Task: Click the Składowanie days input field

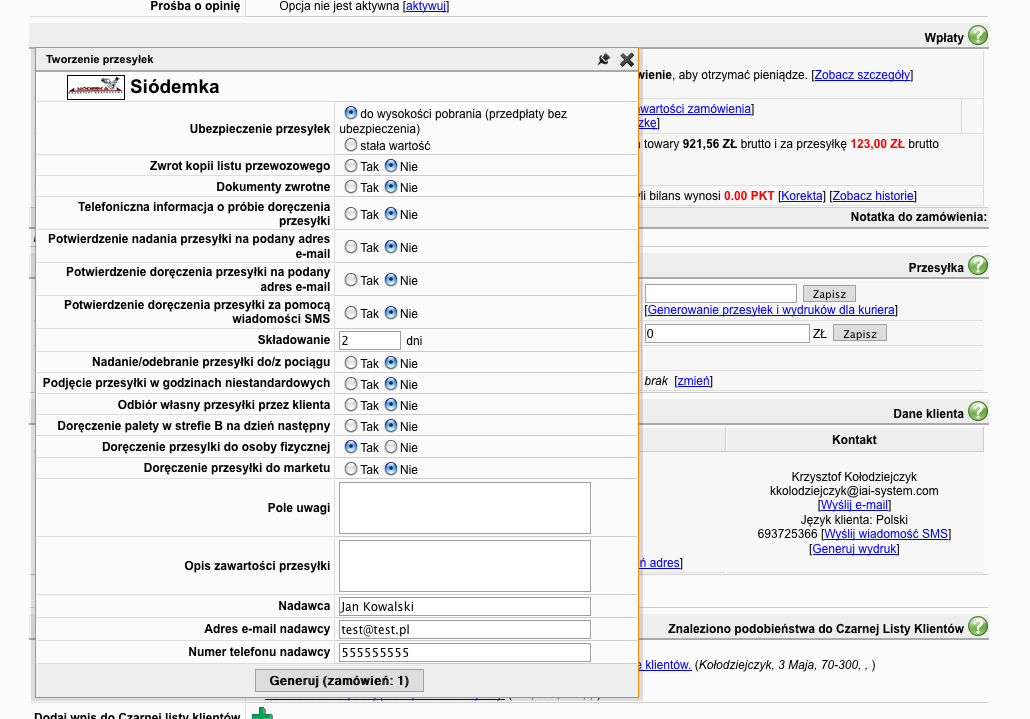Action: pyautogui.click(x=370, y=340)
